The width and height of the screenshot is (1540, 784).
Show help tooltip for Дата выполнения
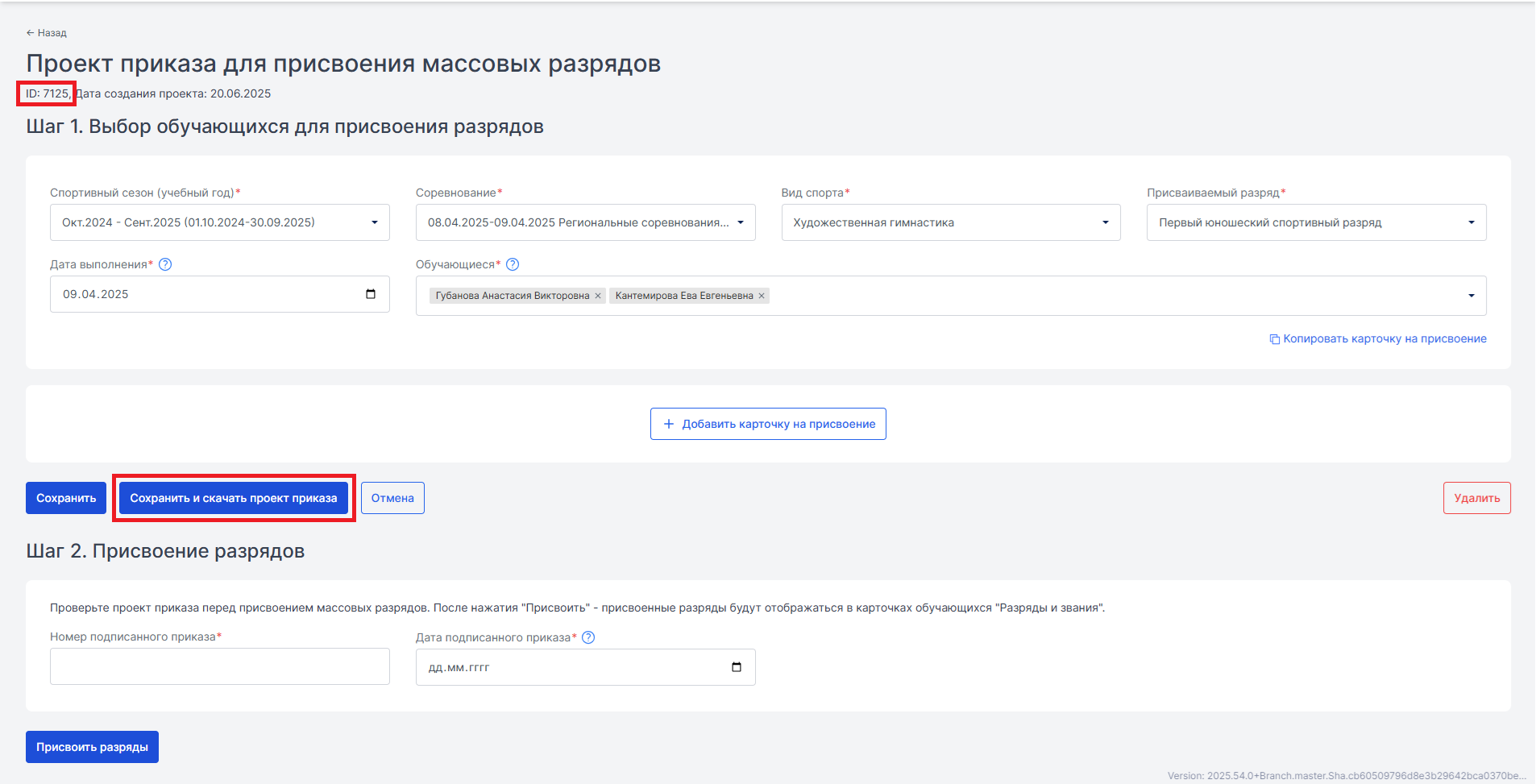[165, 264]
